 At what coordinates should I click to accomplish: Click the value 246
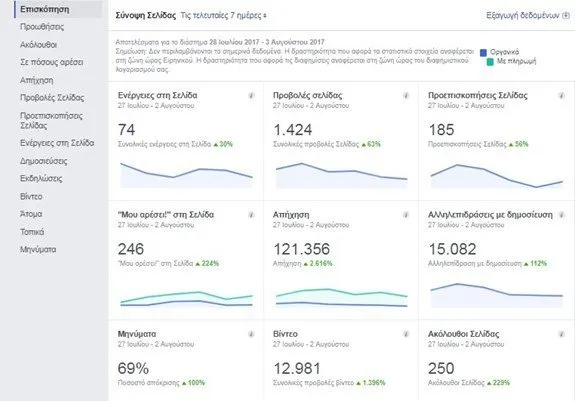pos(131,249)
